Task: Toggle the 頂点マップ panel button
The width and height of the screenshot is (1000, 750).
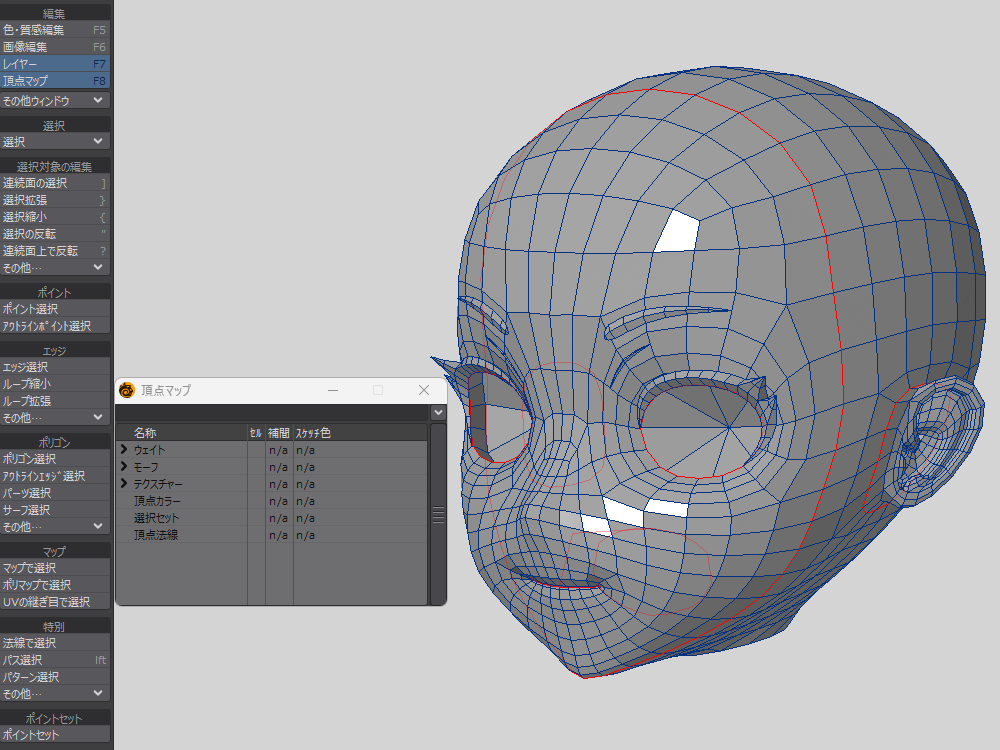Action: 55,81
